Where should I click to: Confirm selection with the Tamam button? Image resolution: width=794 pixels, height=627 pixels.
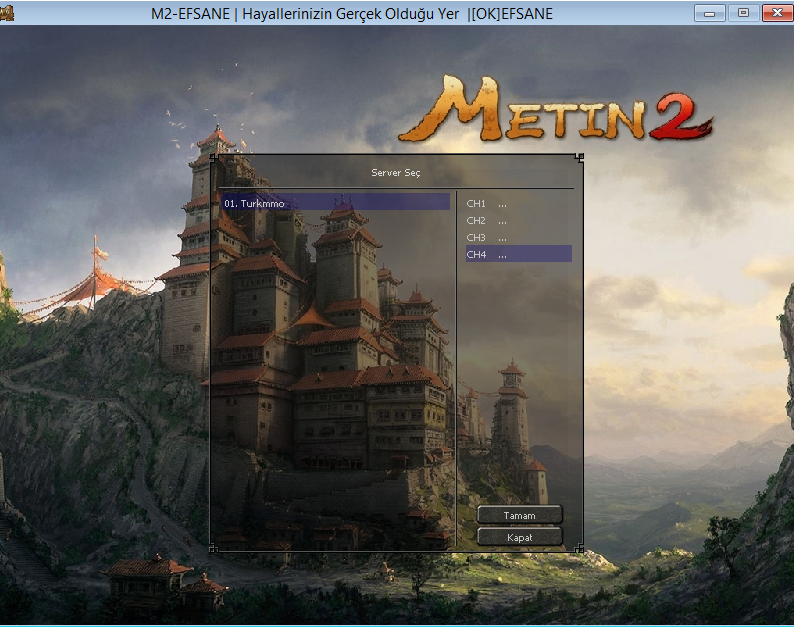pos(520,515)
